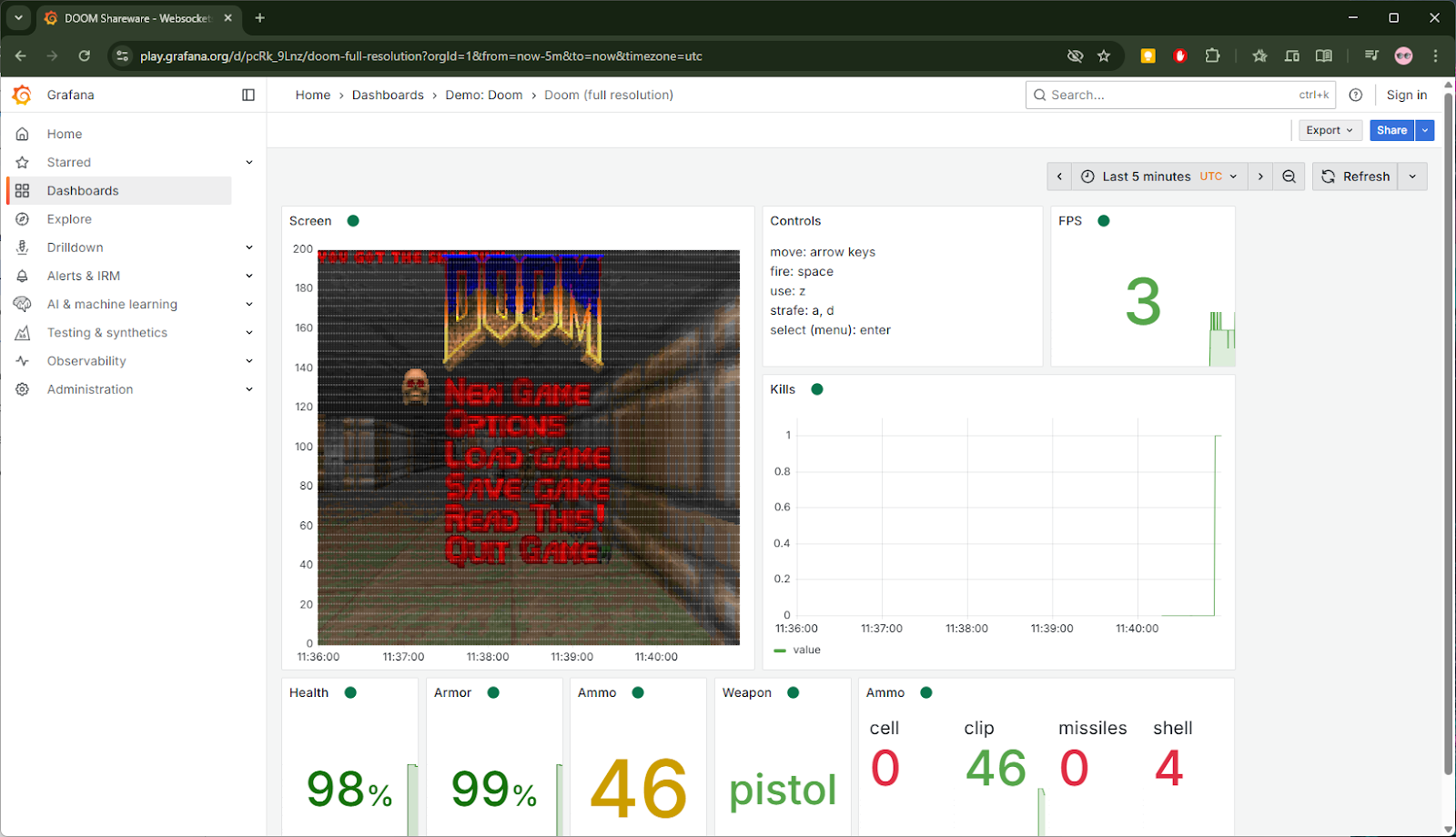1456x837 pixels.
Task: Shift time range backward with left arrow
Action: (1059, 176)
